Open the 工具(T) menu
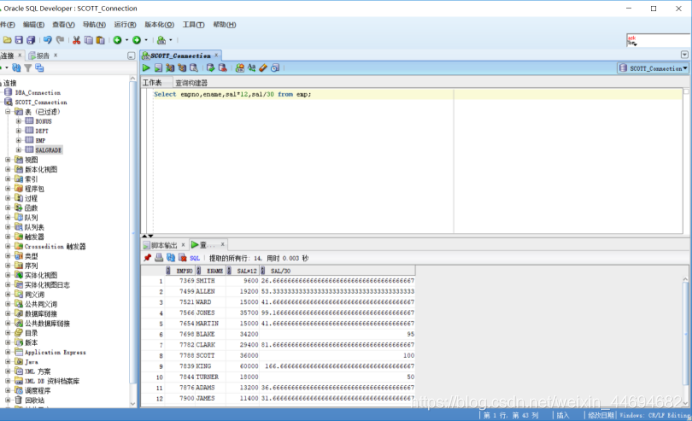The width and height of the screenshot is (692, 421). pyautogui.click(x=194, y=25)
